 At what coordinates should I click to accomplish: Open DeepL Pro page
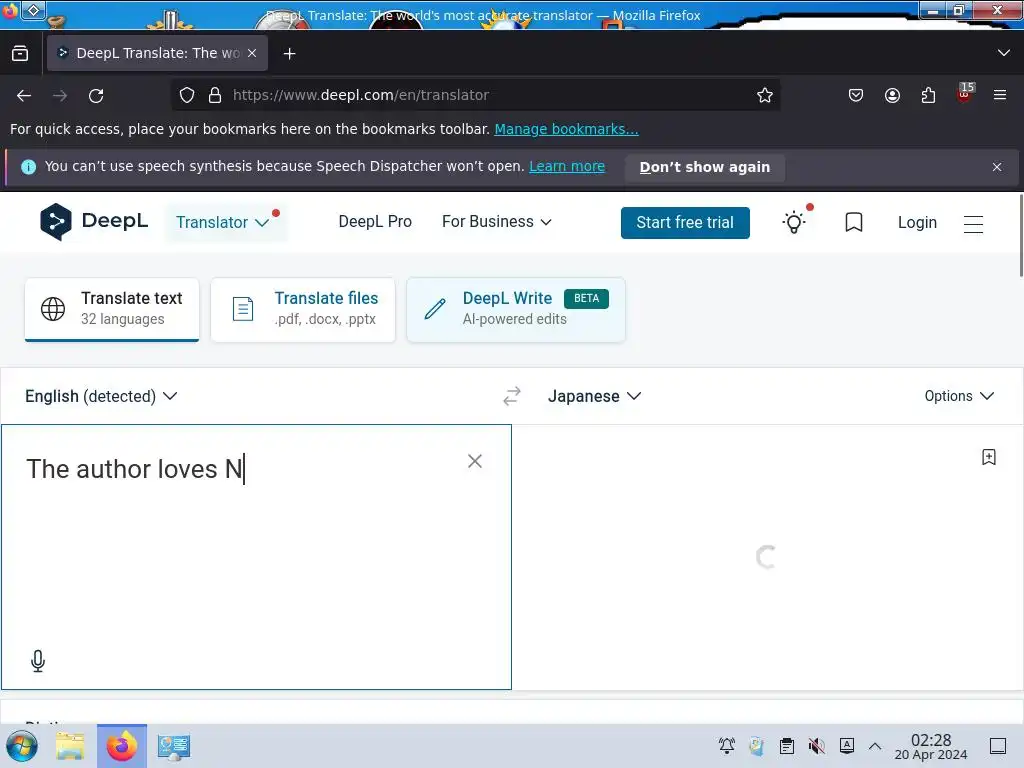tap(375, 222)
